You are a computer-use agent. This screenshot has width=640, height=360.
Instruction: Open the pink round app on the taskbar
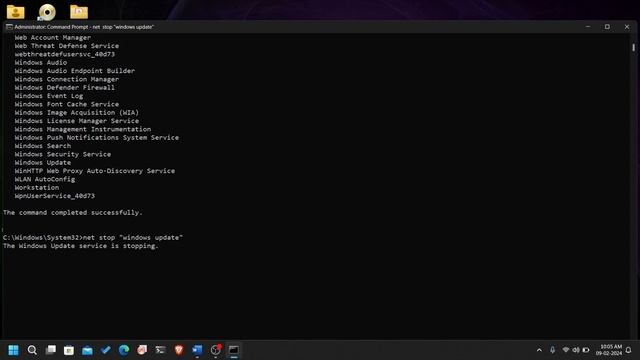pos(142,350)
